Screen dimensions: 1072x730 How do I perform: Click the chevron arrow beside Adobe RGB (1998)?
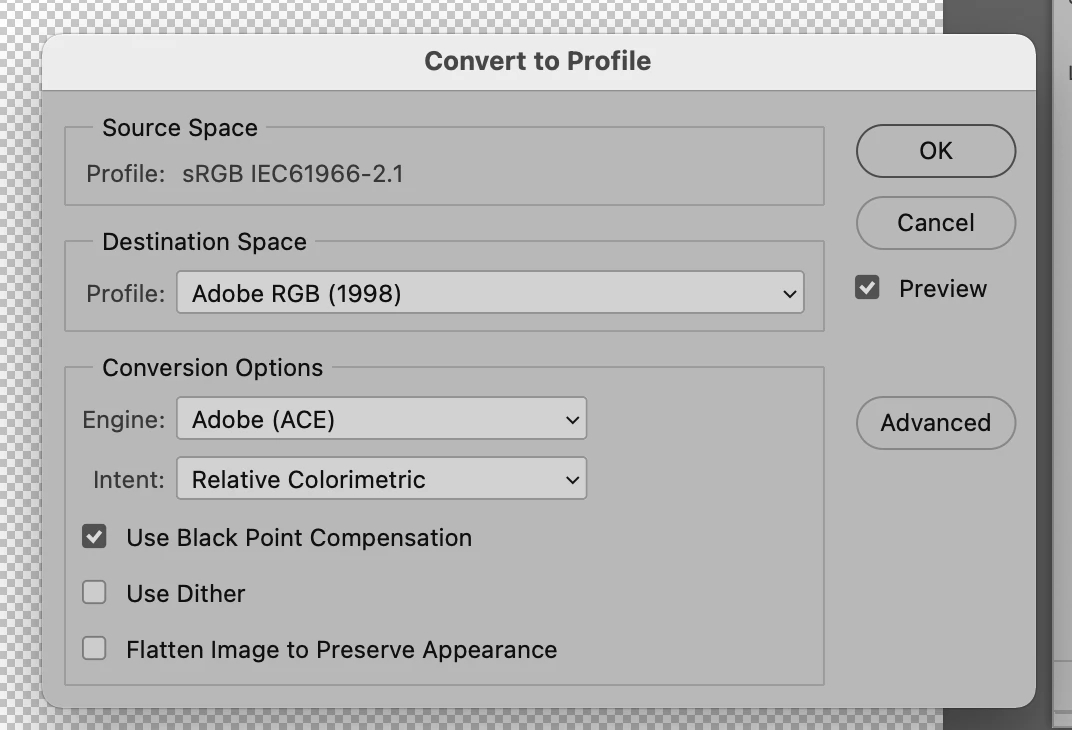[789, 295]
